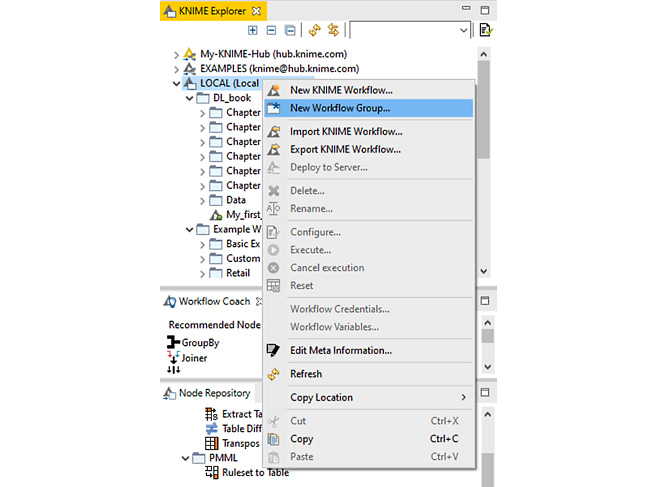This screenshot has width=657, height=487.
Task: Click the Rename menu entry
Action: [369, 209]
